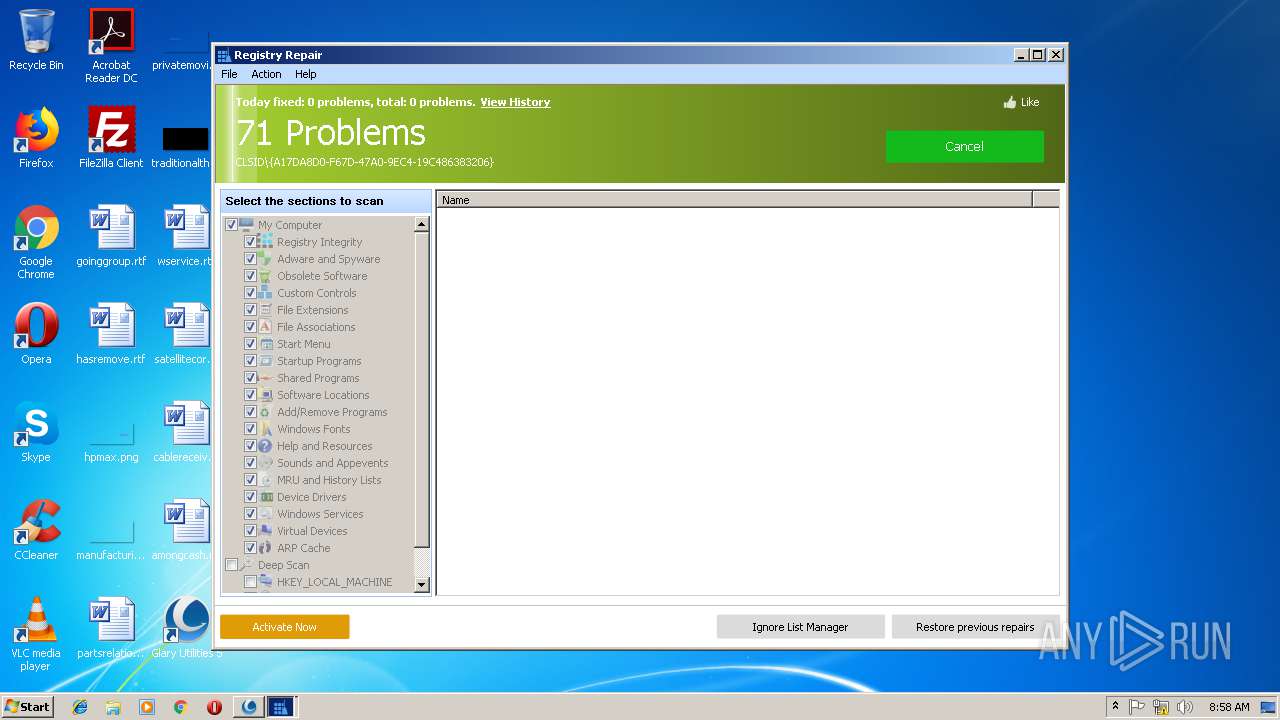Click the File Extensions icon
The height and width of the screenshot is (720, 1280).
point(266,310)
